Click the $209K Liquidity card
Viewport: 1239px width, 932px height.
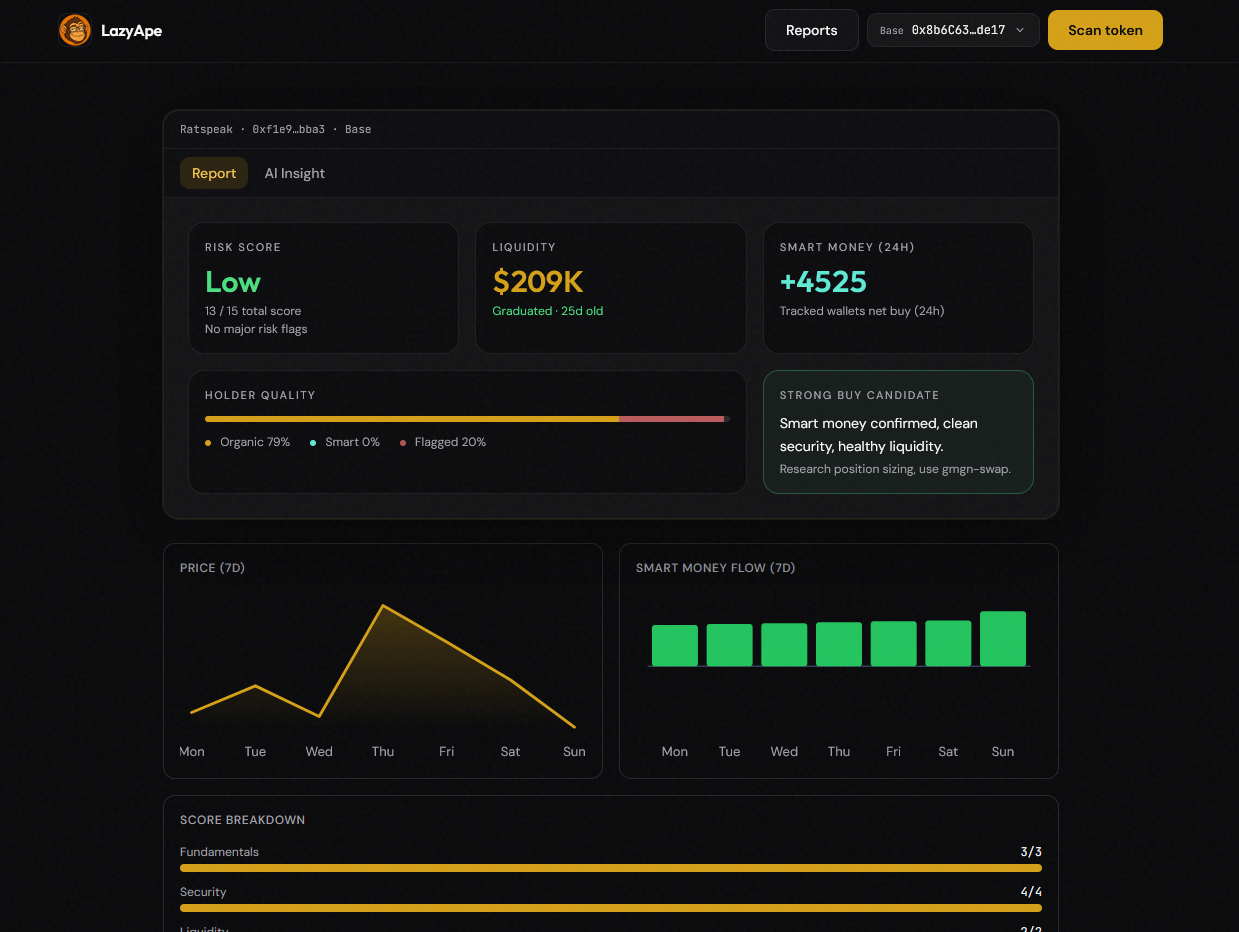click(610, 288)
